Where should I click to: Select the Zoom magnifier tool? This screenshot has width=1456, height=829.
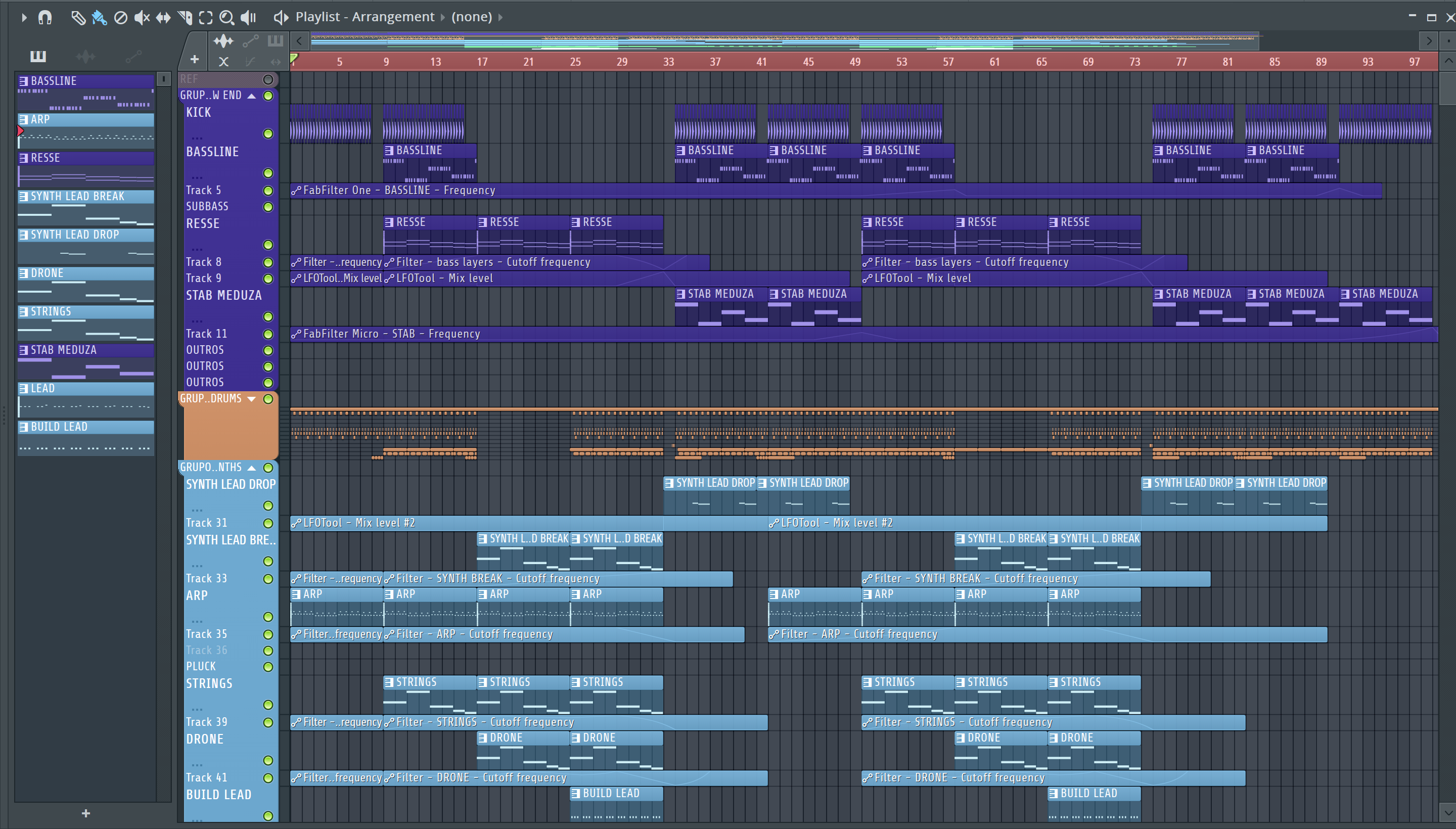tap(226, 18)
